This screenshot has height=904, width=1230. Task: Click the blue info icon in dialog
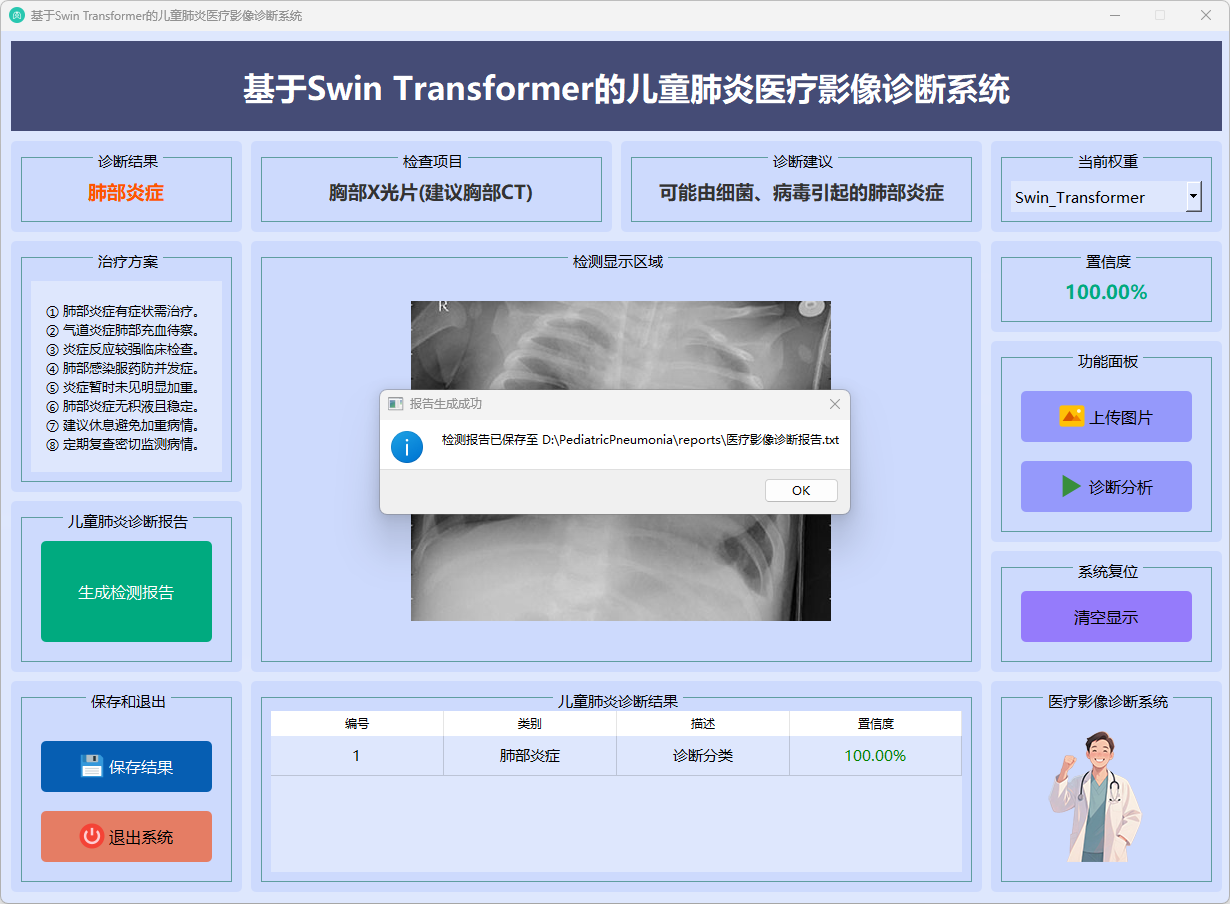[x=407, y=446]
